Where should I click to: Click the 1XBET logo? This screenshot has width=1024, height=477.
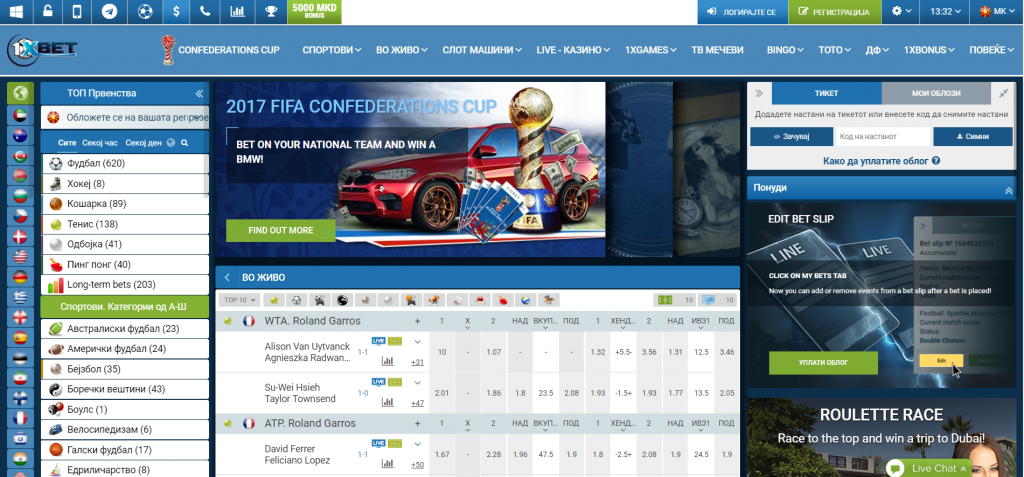coord(42,50)
